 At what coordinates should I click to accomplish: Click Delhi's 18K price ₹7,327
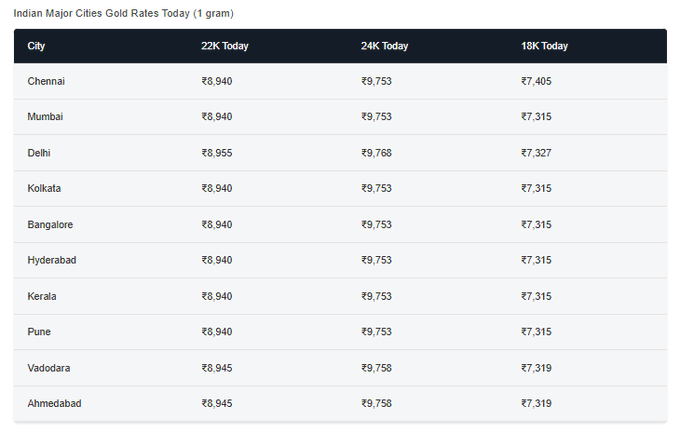(x=536, y=153)
